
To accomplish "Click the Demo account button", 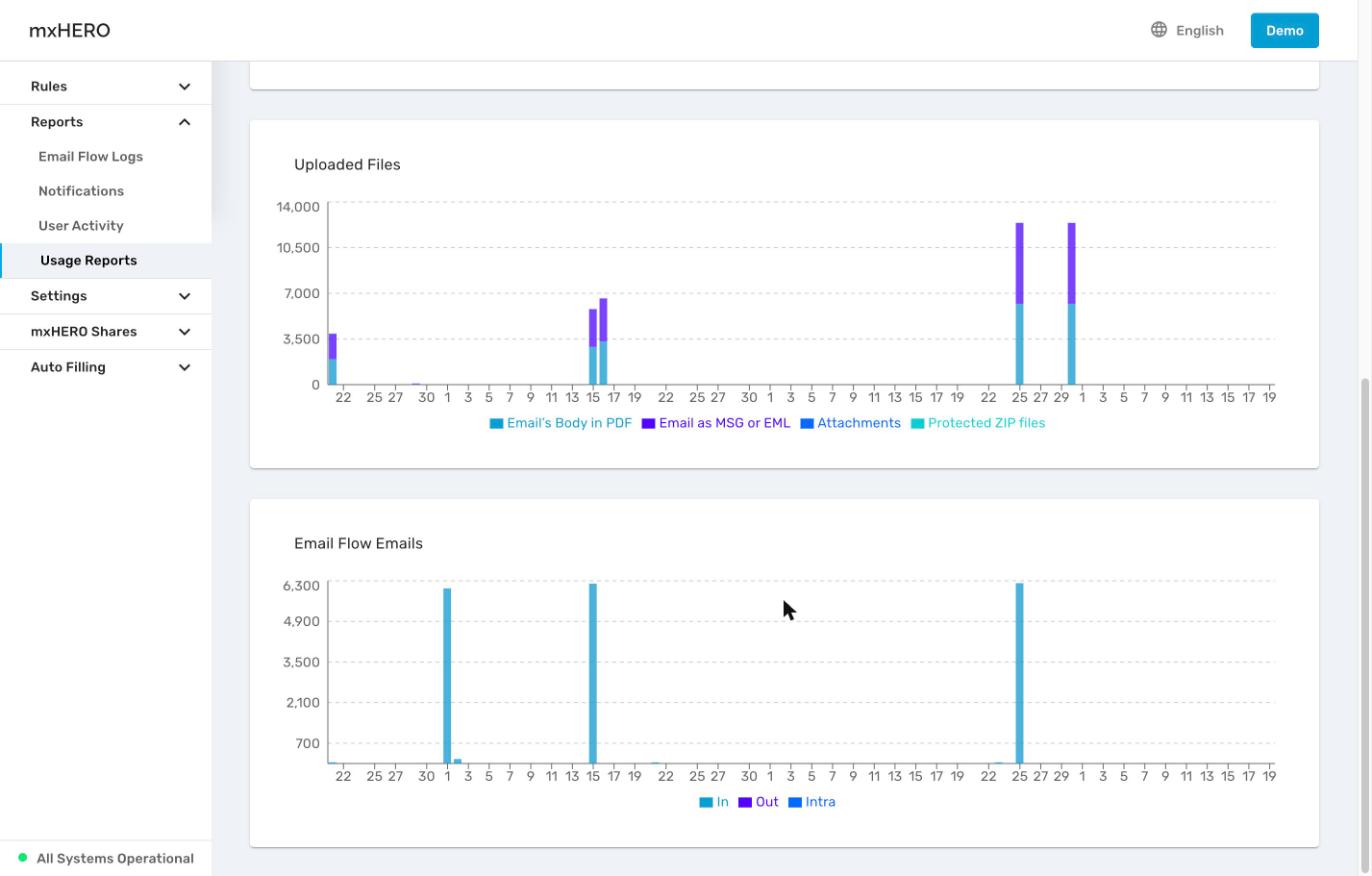I will coord(1284,30).
